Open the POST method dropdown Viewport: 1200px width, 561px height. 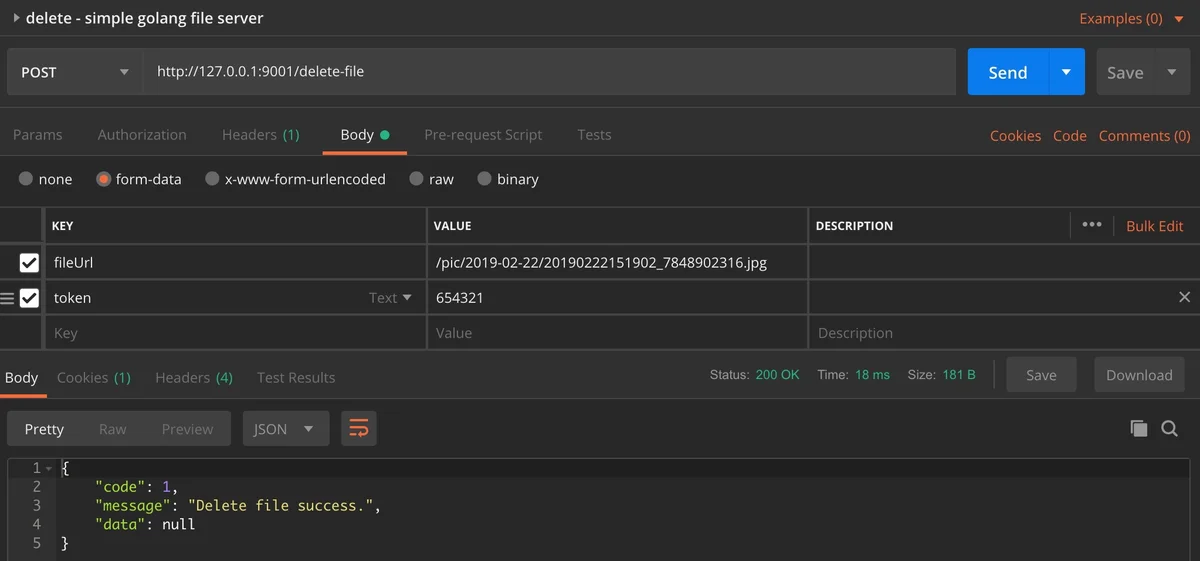74,72
